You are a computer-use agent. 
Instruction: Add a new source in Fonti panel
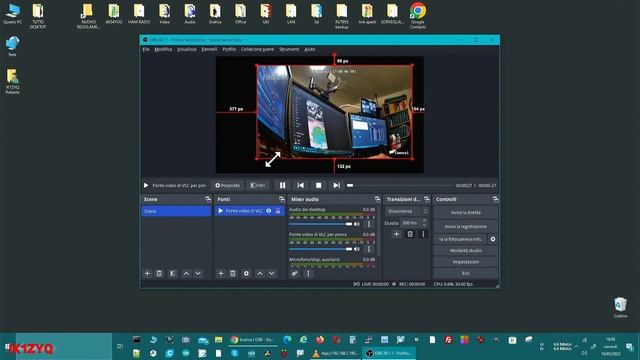point(221,273)
